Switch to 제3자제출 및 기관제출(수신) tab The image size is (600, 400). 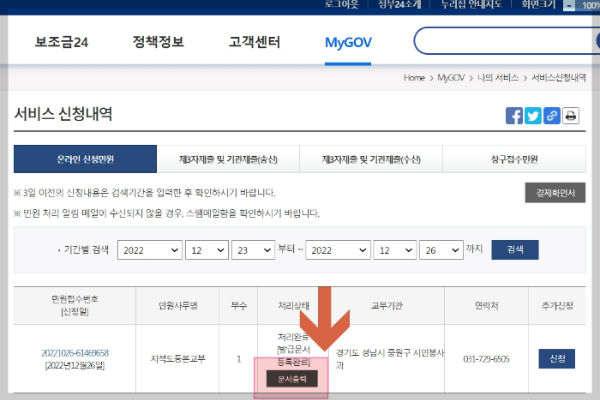coord(371,159)
